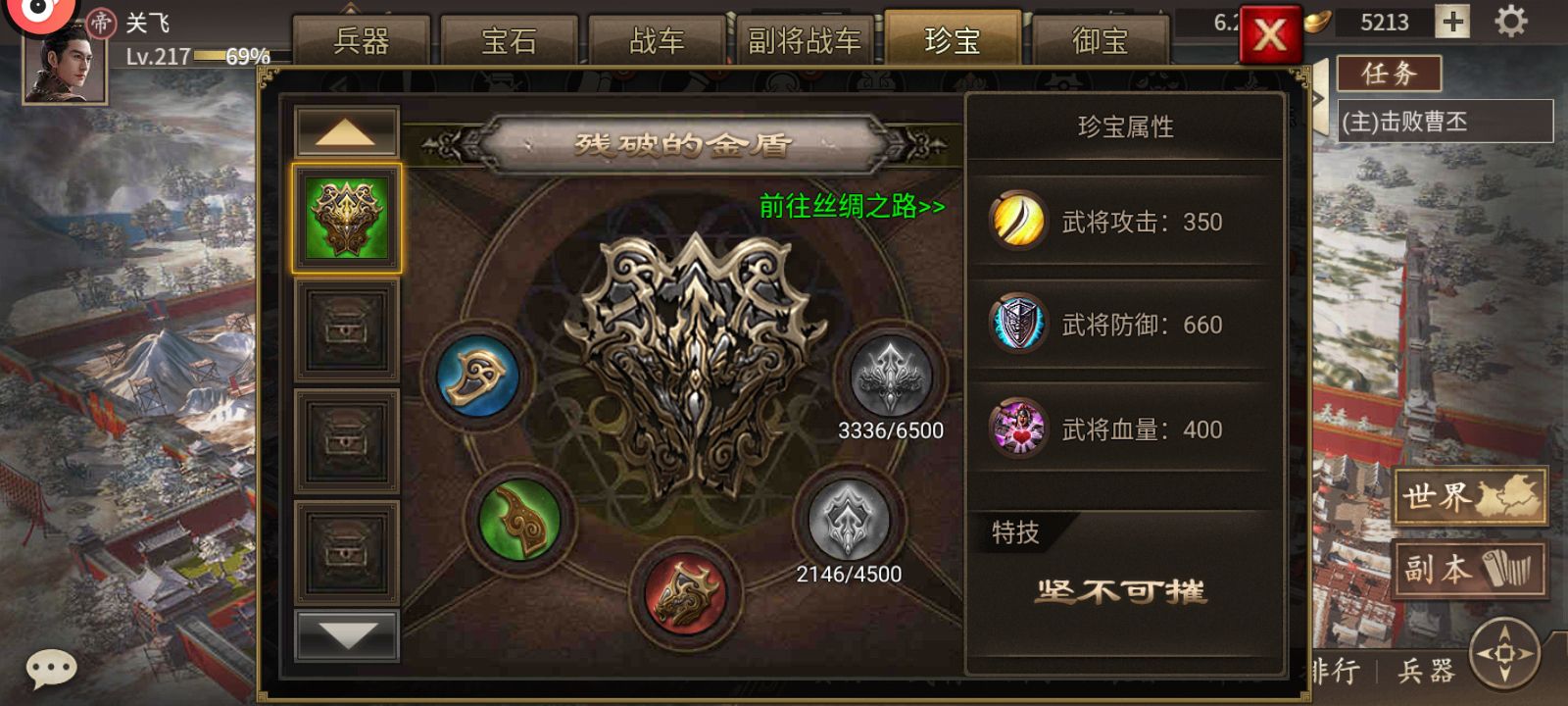
Task: Switch to the 战车 tab
Action: click(657, 41)
